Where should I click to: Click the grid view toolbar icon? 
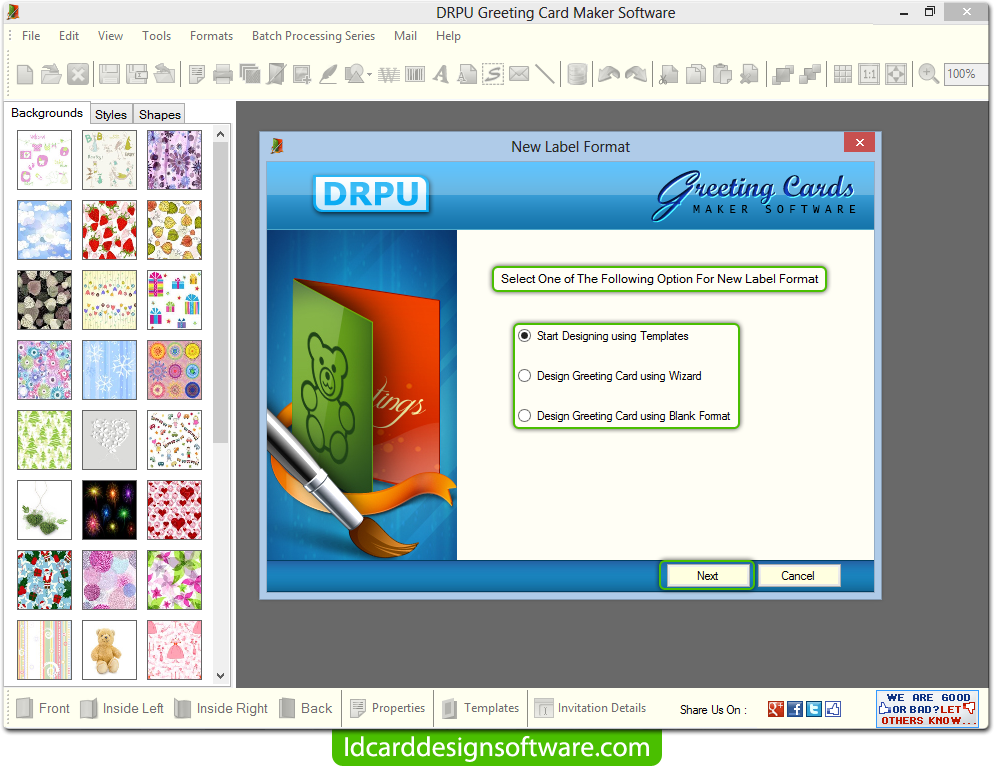tap(843, 74)
